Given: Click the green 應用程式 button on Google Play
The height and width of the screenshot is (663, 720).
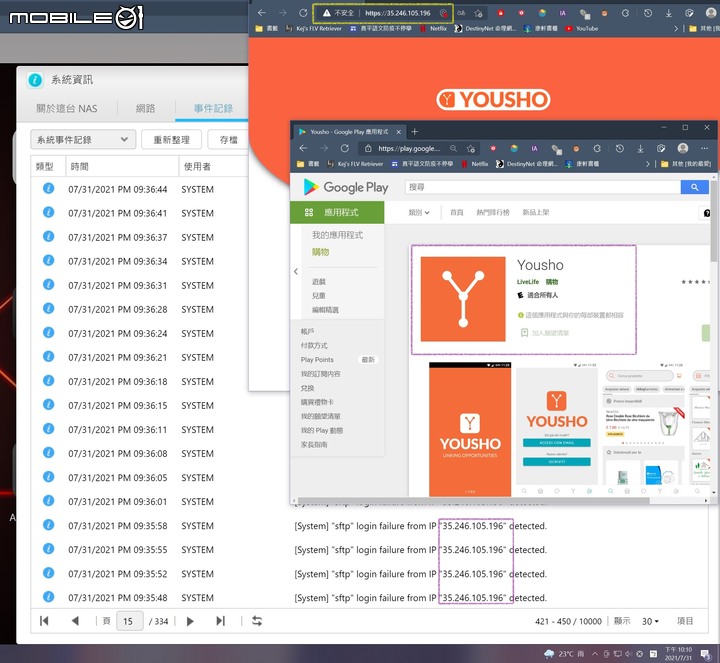Looking at the screenshot, I should [337, 212].
